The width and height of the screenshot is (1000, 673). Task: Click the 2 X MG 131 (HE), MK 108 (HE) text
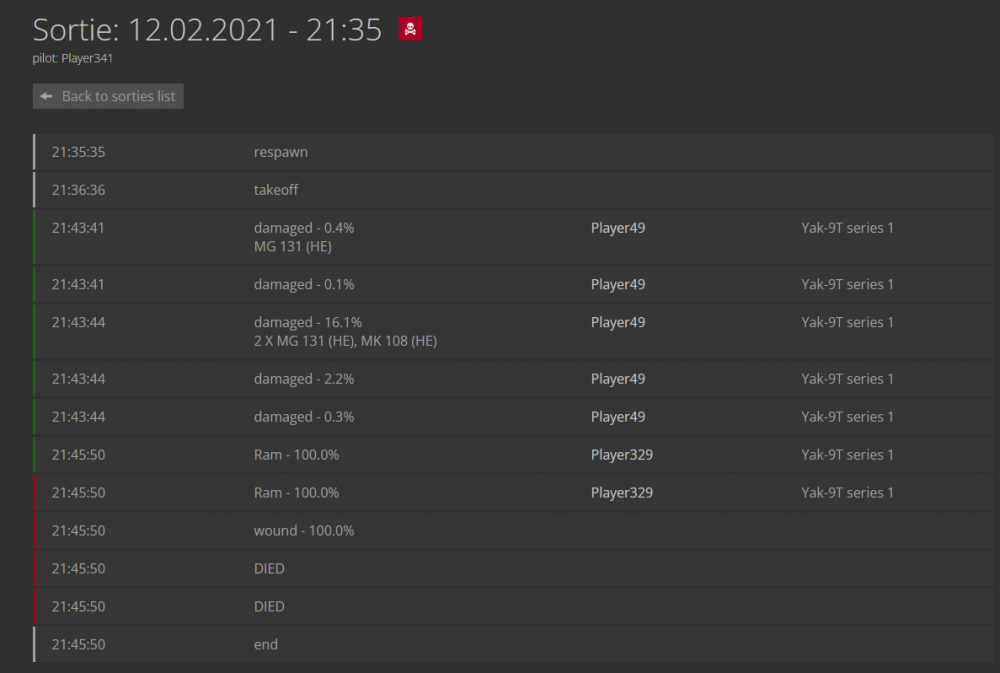345,341
